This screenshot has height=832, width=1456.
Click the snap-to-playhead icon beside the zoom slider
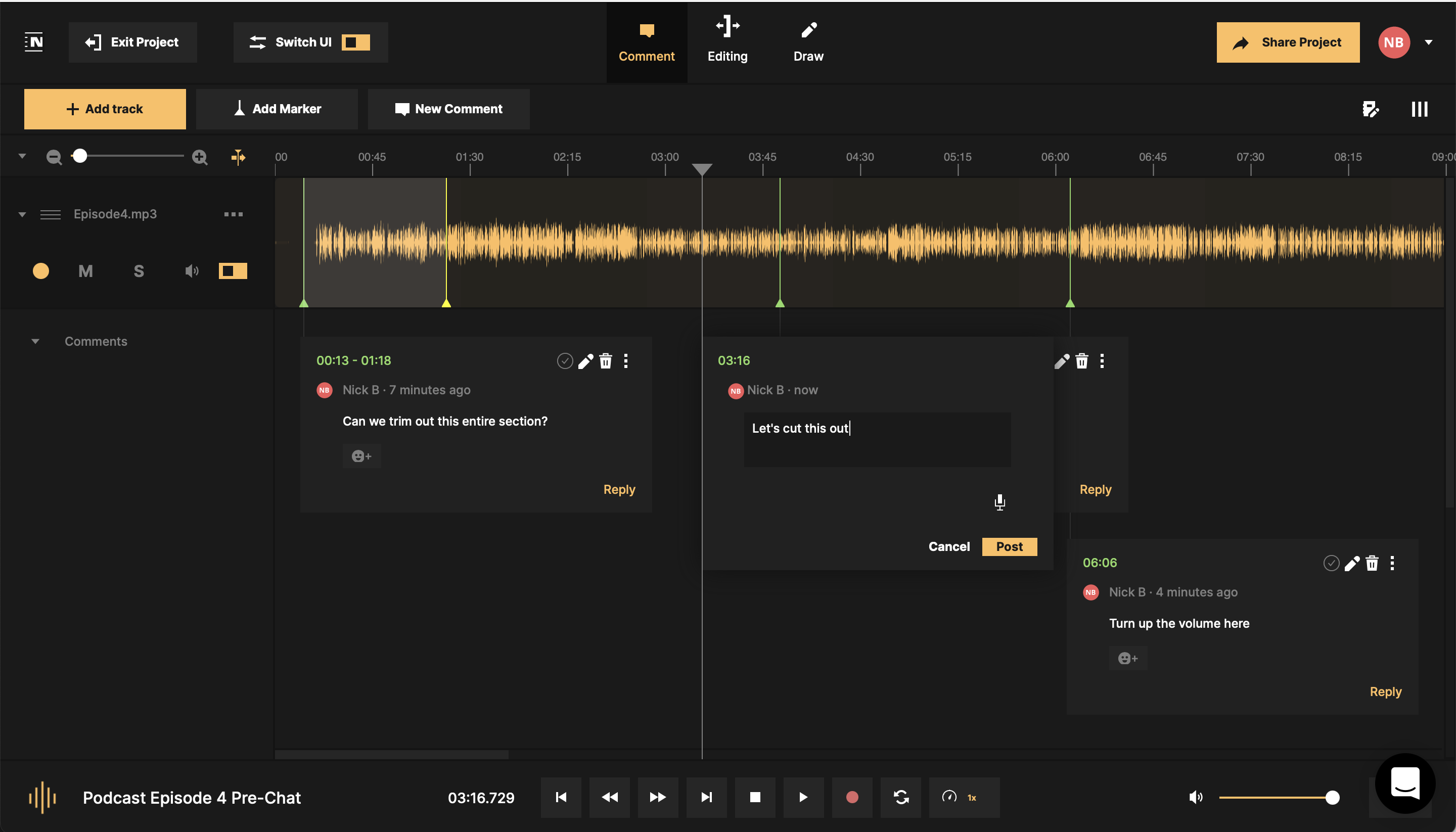click(238, 157)
